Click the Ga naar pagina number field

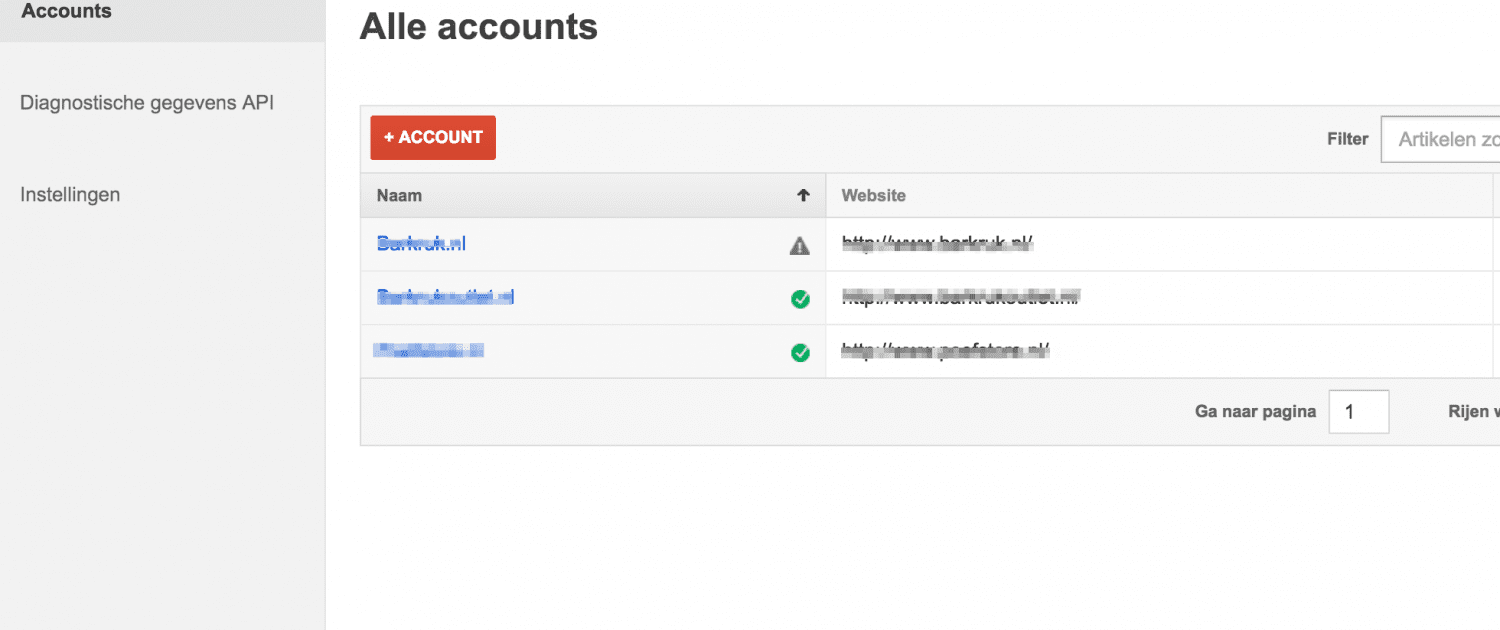(x=1358, y=412)
